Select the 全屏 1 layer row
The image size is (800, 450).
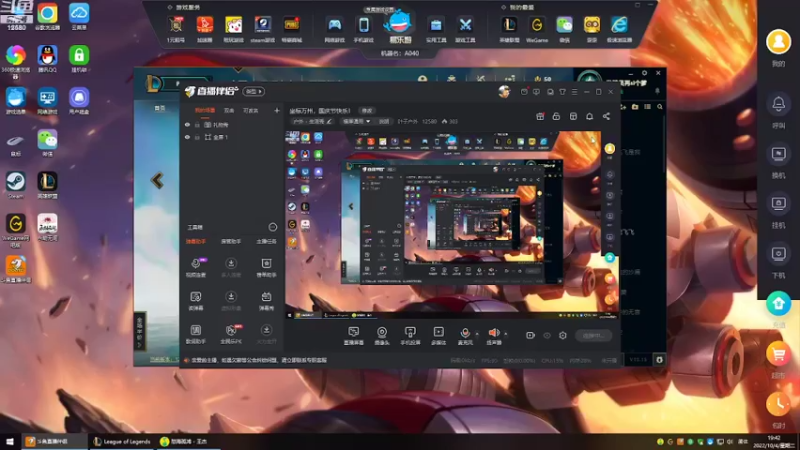click(x=232, y=137)
